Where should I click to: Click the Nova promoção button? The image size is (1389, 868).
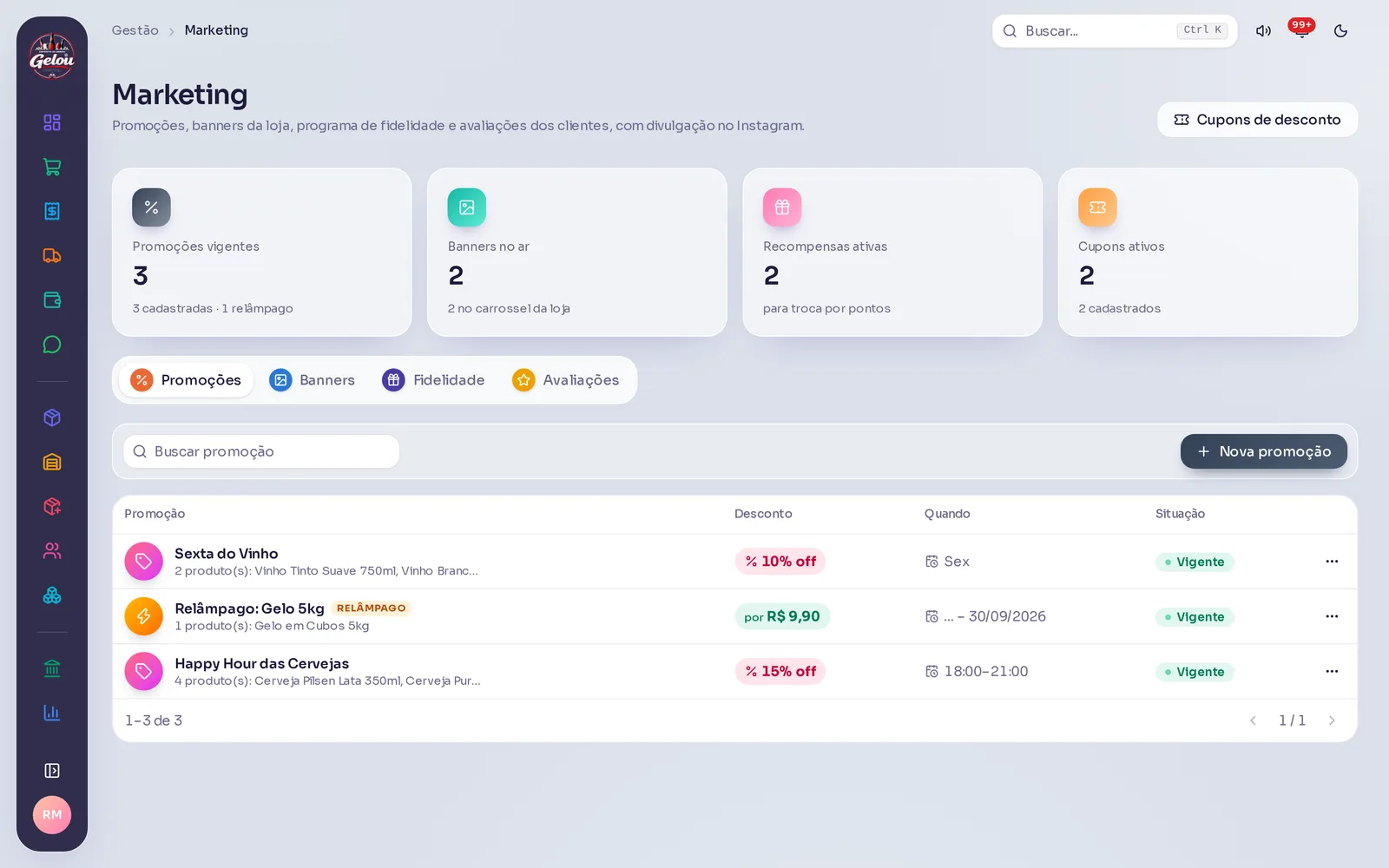point(1264,451)
